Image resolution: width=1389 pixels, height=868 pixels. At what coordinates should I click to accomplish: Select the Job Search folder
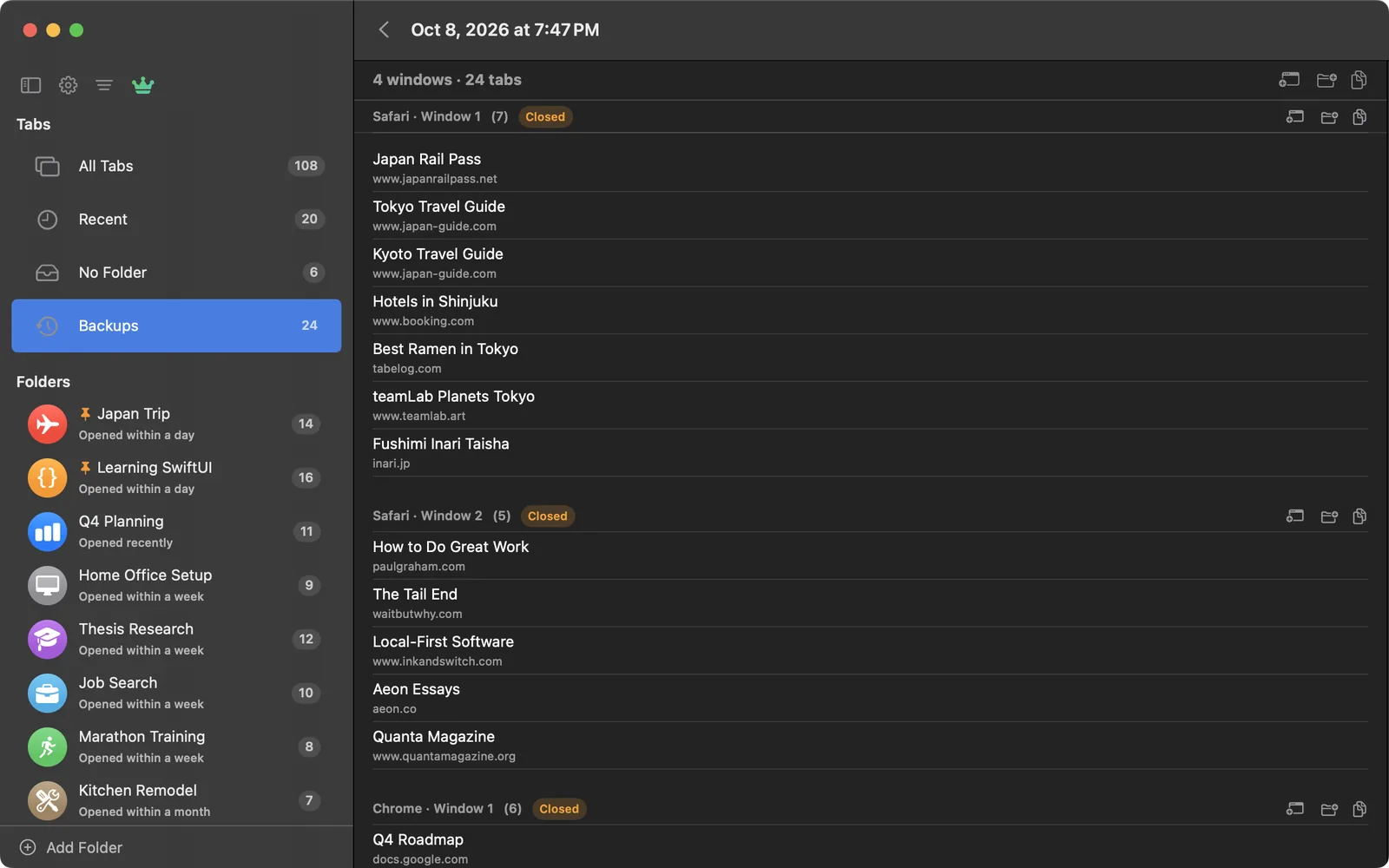coord(176,693)
